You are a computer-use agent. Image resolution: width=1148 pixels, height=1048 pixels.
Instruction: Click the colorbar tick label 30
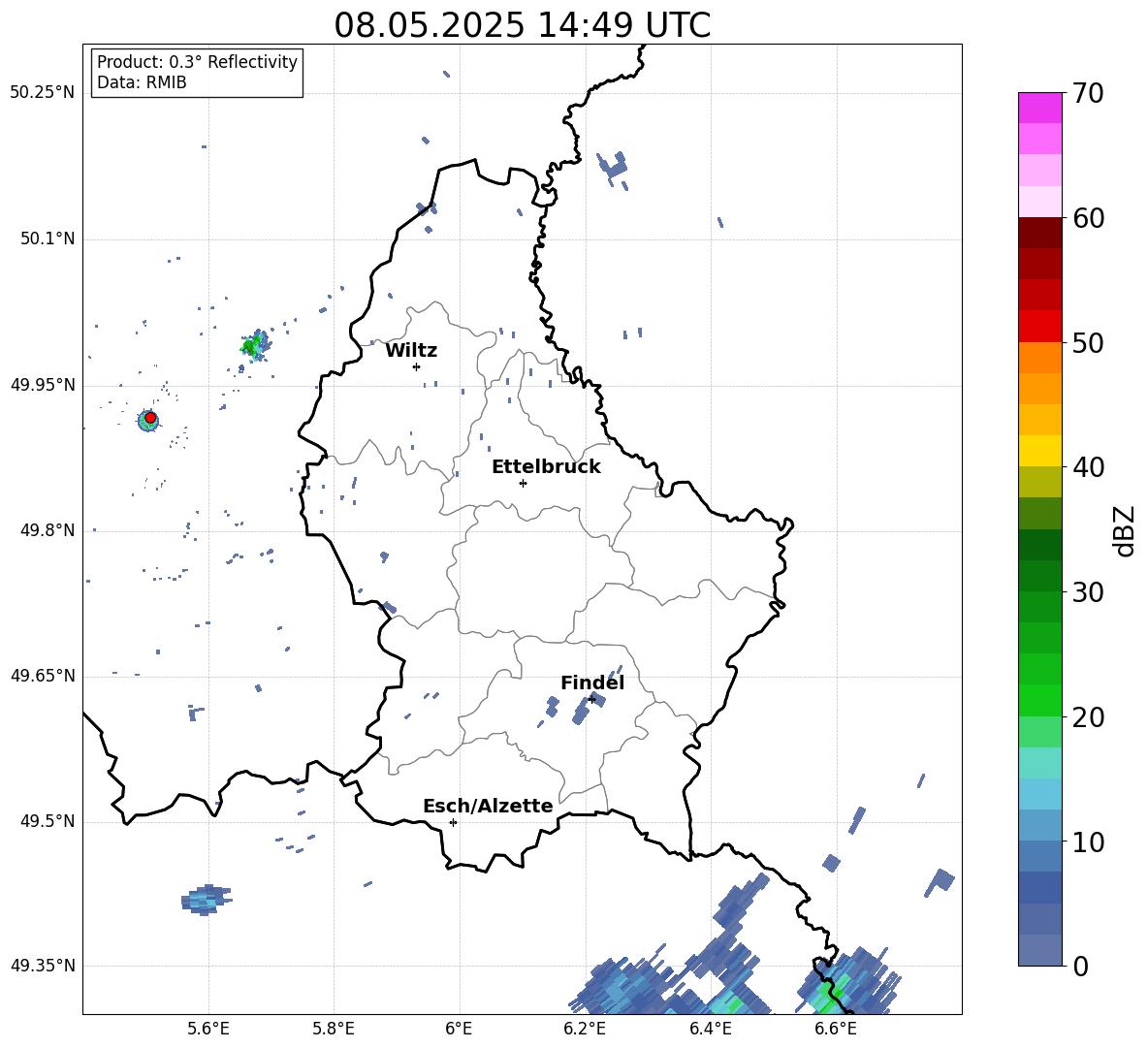point(1088,592)
